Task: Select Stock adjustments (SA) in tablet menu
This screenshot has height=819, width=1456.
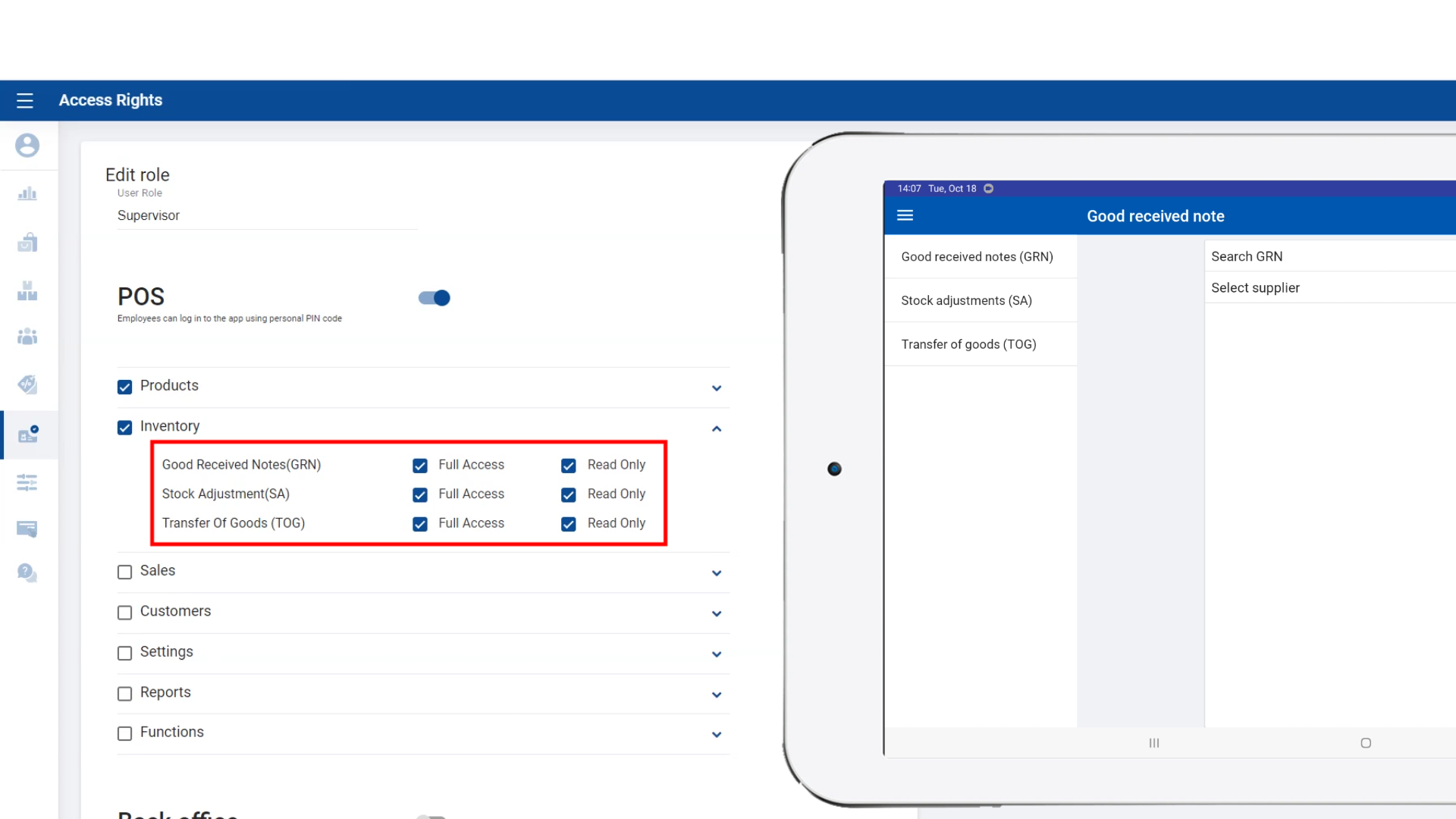Action: (966, 300)
